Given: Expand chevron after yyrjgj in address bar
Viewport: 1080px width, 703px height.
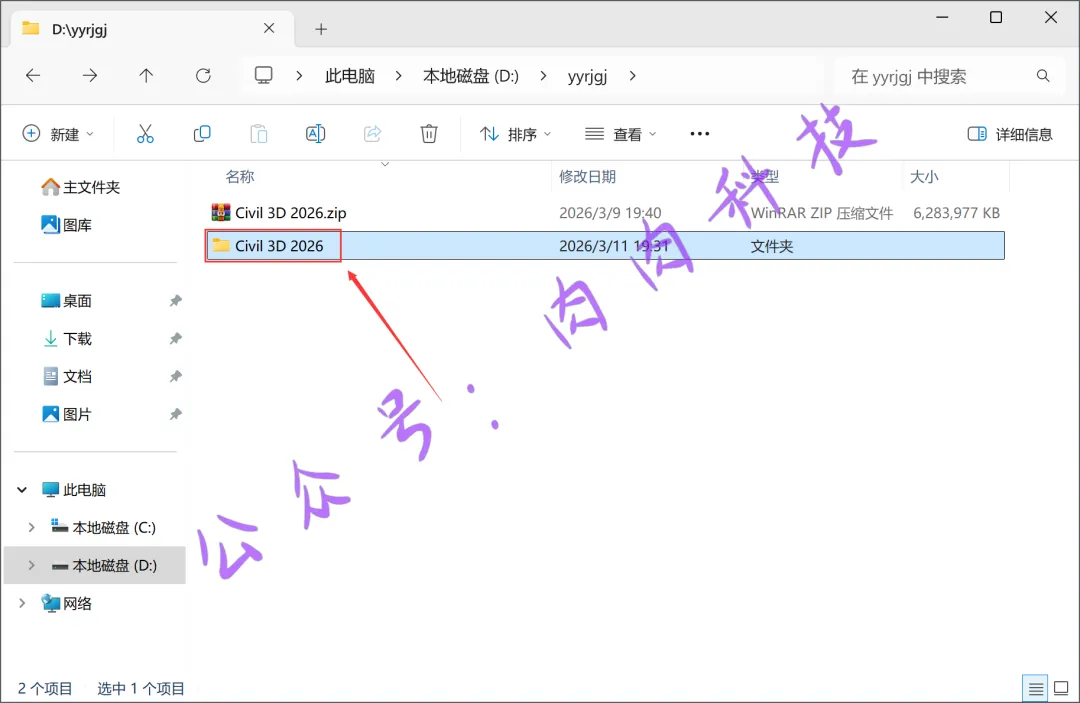Looking at the screenshot, I should pos(632,76).
